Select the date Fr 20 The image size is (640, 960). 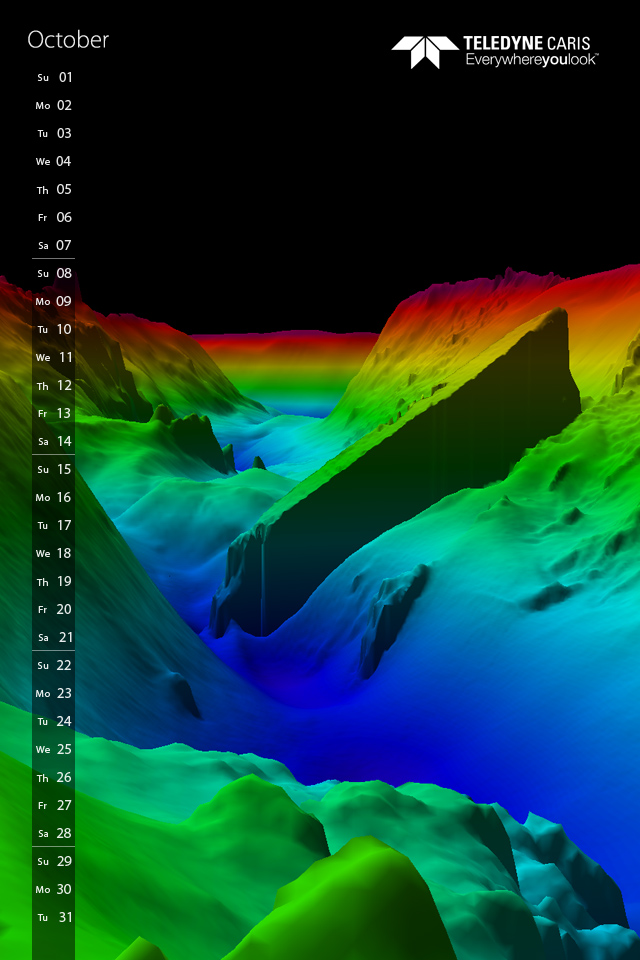[55, 609]
